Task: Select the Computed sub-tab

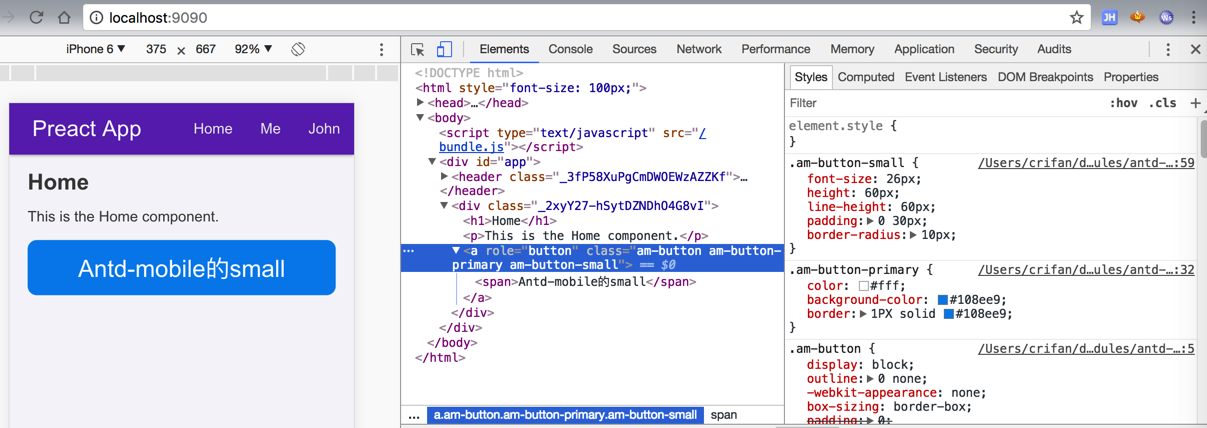Action: click(x=866, y=77)
